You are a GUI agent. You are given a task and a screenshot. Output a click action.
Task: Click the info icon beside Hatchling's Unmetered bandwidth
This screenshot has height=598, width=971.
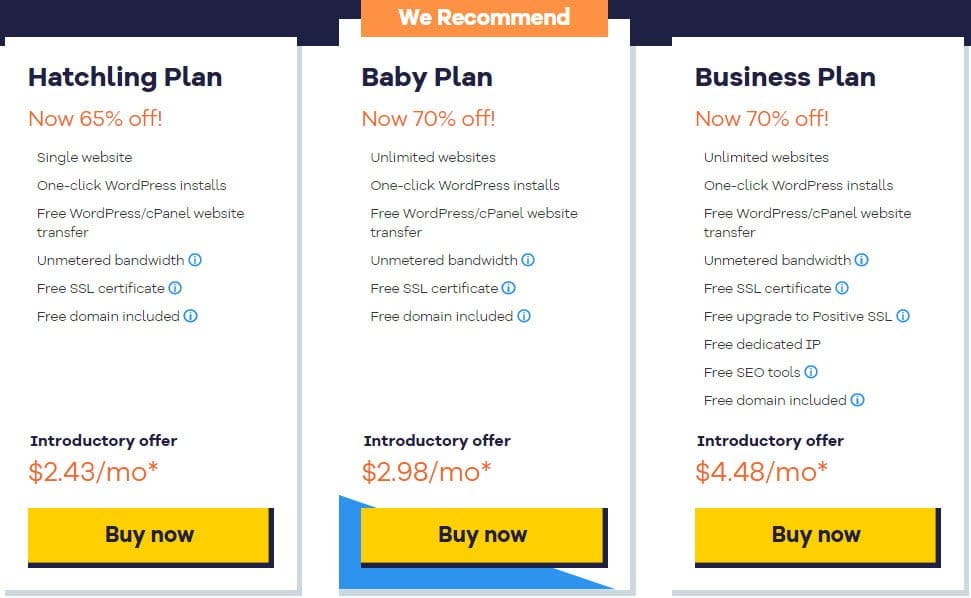(196, 260)
